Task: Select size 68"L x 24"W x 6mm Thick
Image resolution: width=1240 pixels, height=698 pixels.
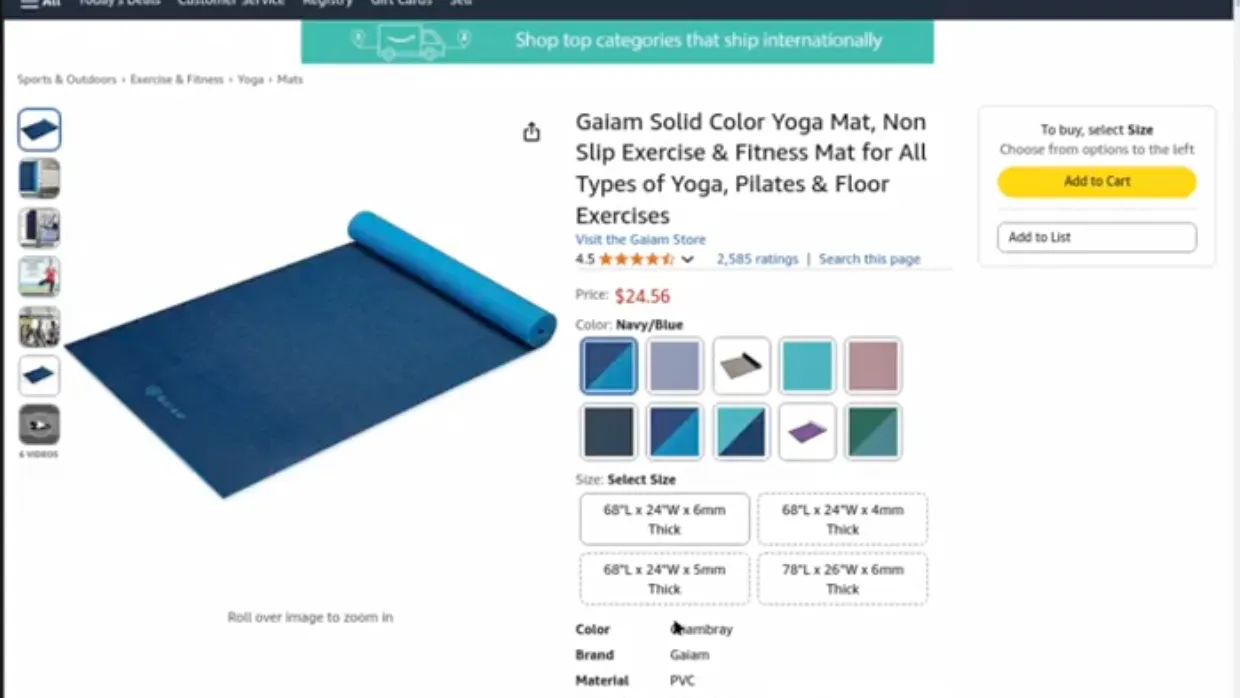Action: (664, 519)
